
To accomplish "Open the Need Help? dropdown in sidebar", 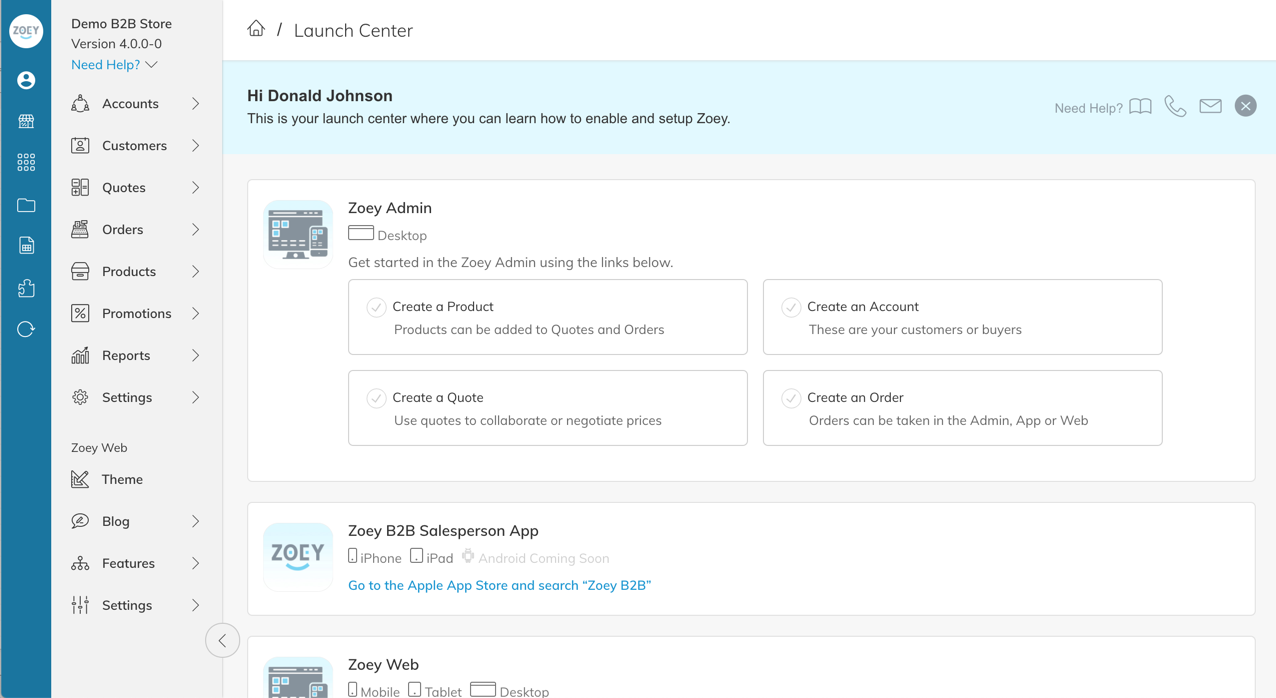I will [114, 65].
